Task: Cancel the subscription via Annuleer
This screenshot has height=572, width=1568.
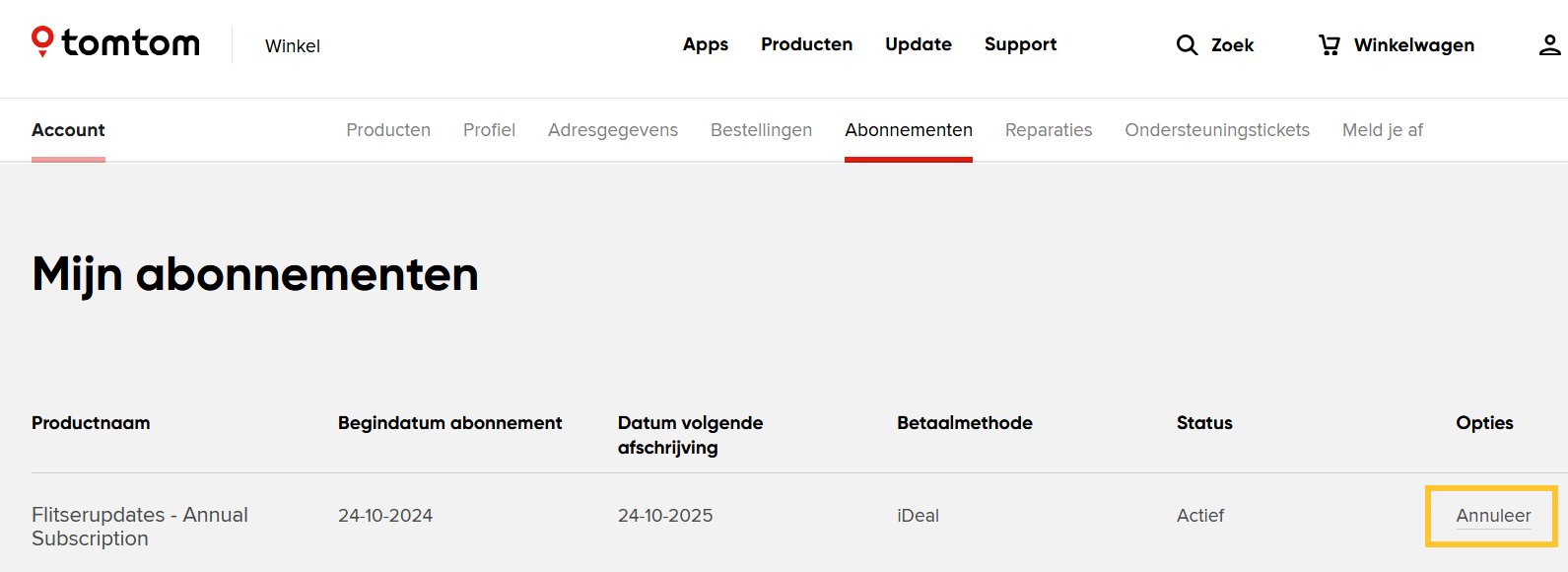Action: (x=1493, y=515)
